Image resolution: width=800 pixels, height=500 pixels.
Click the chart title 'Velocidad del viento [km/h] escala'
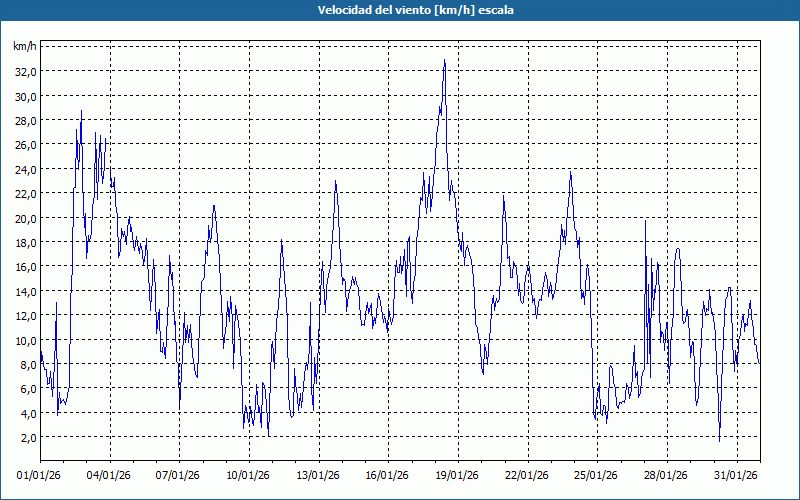pos(415,10)
